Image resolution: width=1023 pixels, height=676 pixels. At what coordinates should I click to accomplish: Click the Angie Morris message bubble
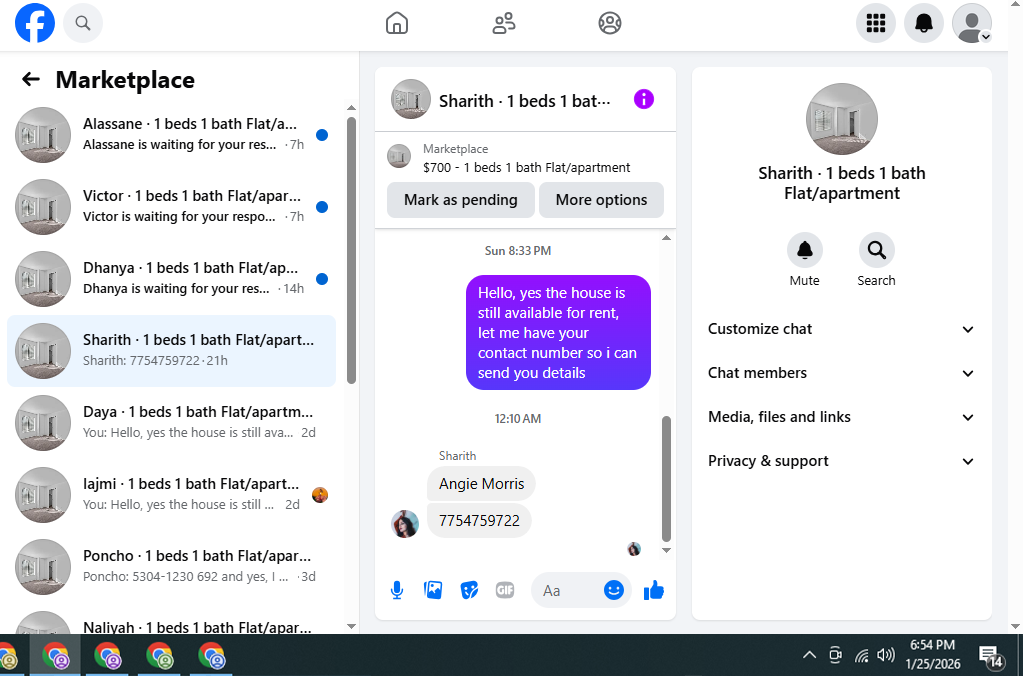point(481,484)
